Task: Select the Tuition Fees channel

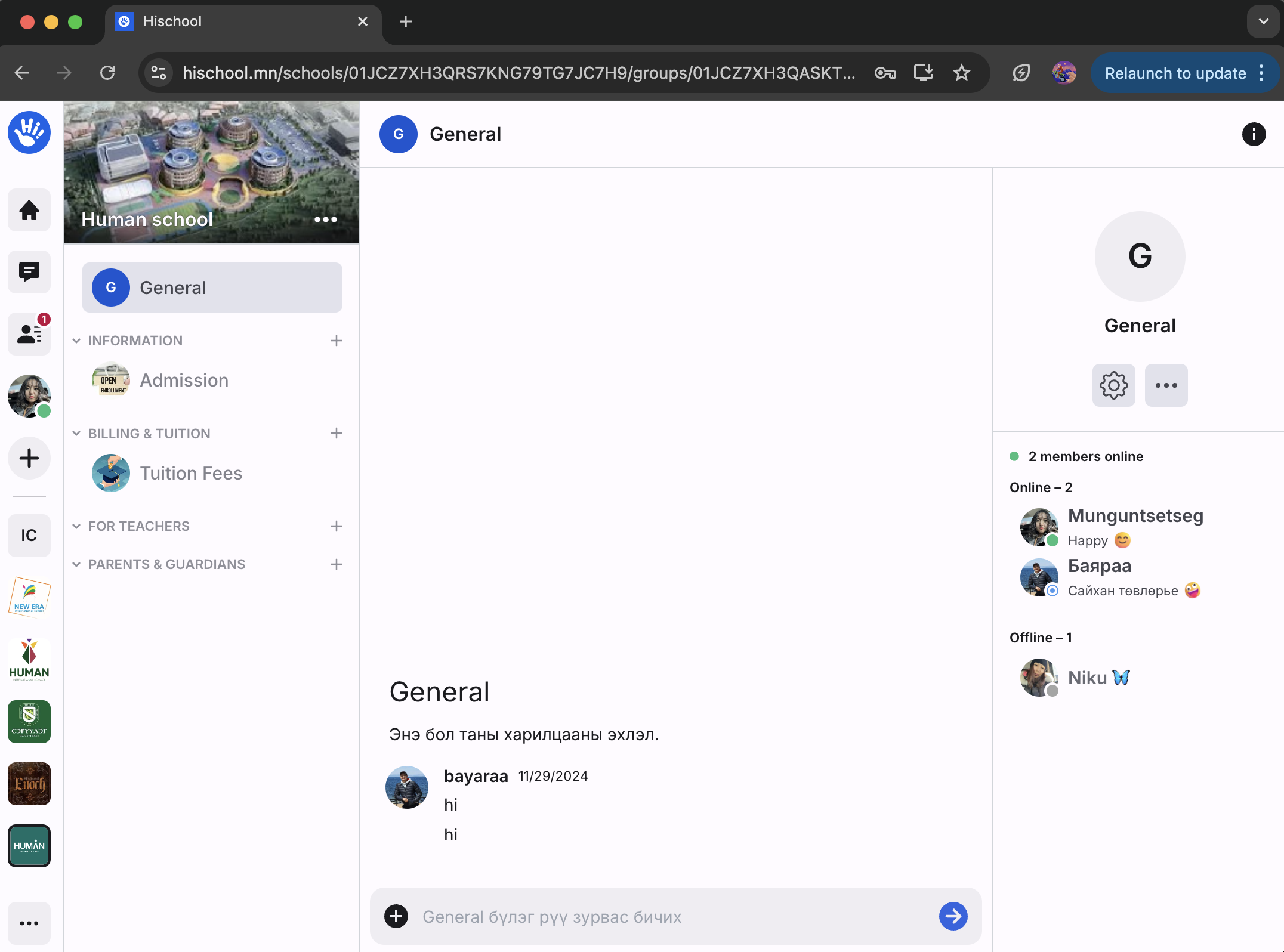Action: [190, 473]
